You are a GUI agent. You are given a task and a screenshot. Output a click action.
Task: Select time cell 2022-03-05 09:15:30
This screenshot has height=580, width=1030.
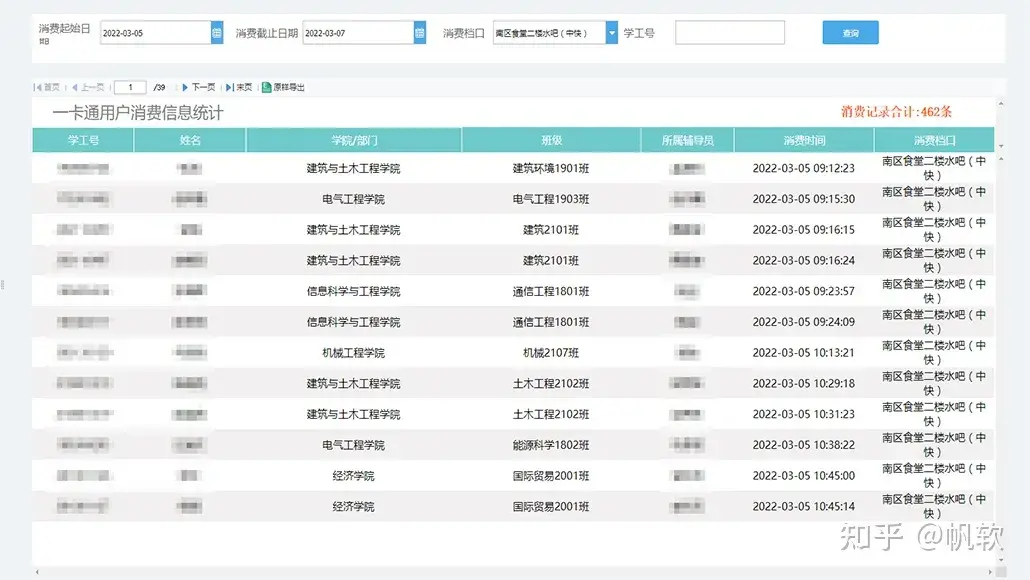tap(803, 199)
